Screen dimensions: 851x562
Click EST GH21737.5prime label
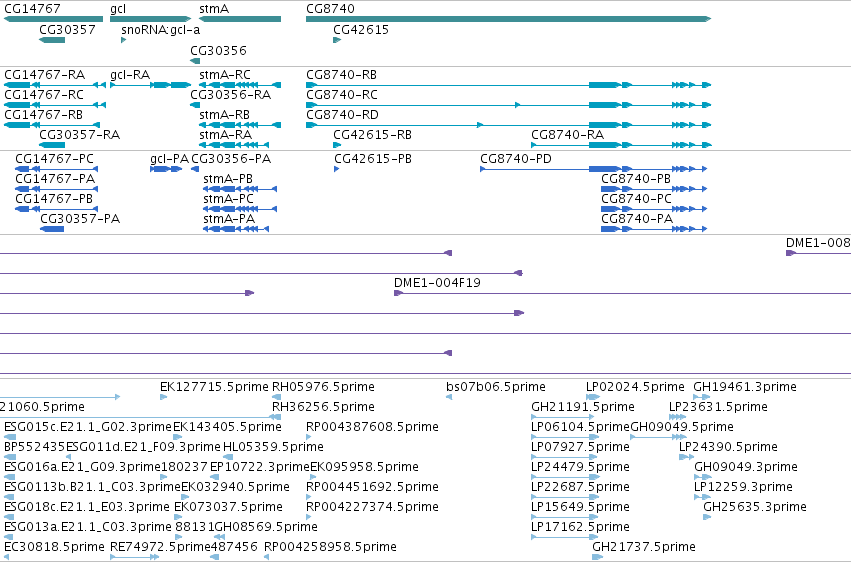[644, 547]
